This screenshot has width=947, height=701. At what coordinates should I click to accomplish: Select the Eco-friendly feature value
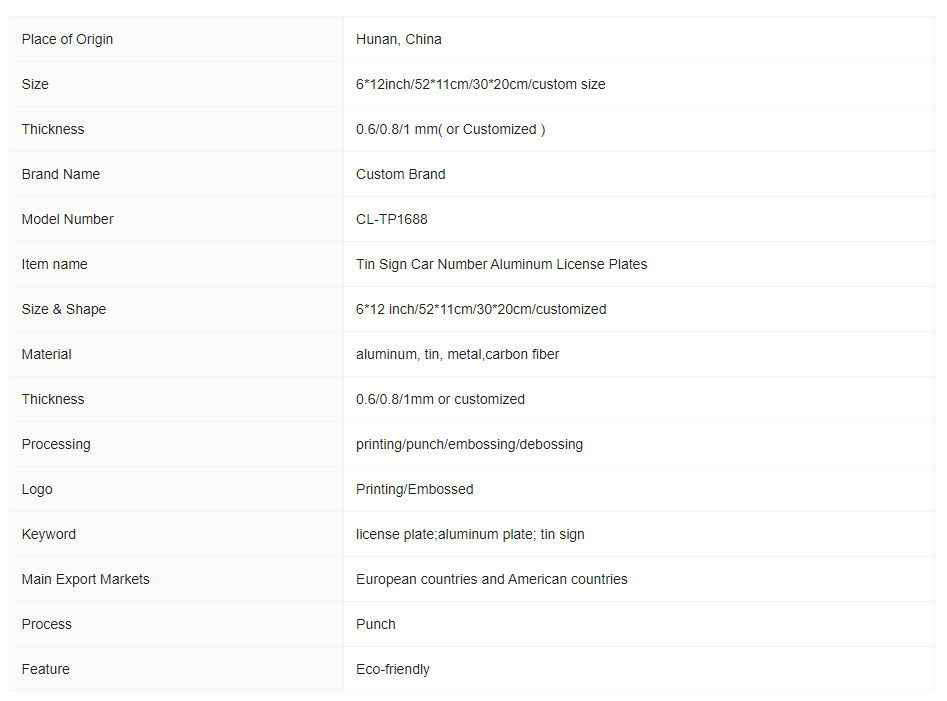tap(393, 670)
